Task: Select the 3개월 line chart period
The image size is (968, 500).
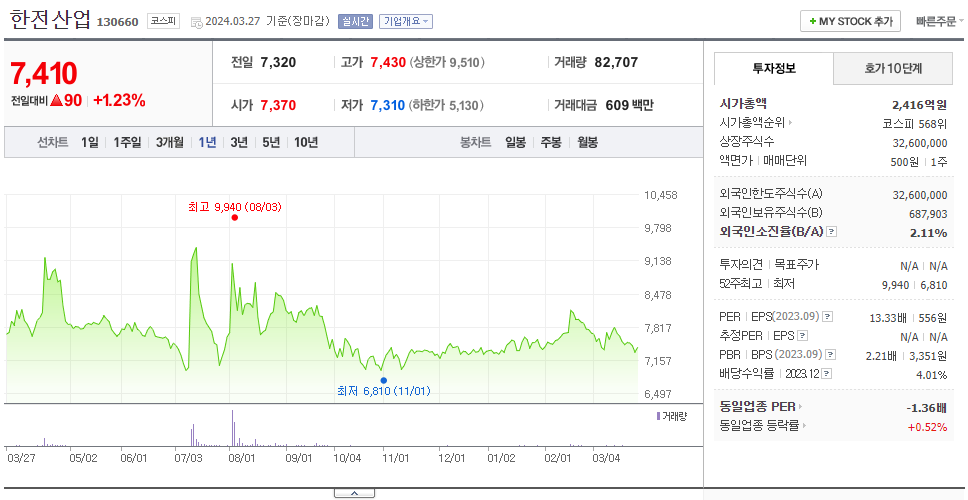Action: pyautogui.click(x=170, y=143)
